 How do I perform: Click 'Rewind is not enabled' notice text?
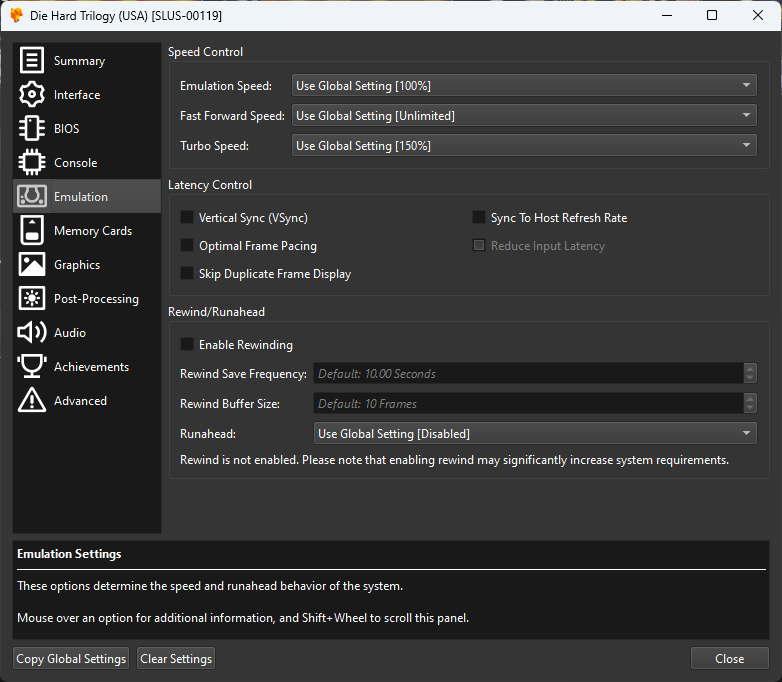coord(454,459)
